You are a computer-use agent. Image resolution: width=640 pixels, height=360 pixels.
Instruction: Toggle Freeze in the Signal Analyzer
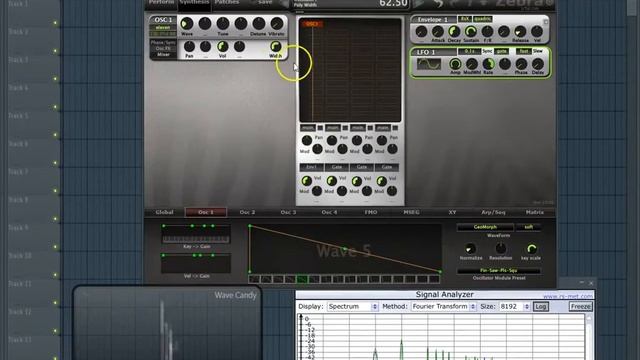[x=581, y=307]
